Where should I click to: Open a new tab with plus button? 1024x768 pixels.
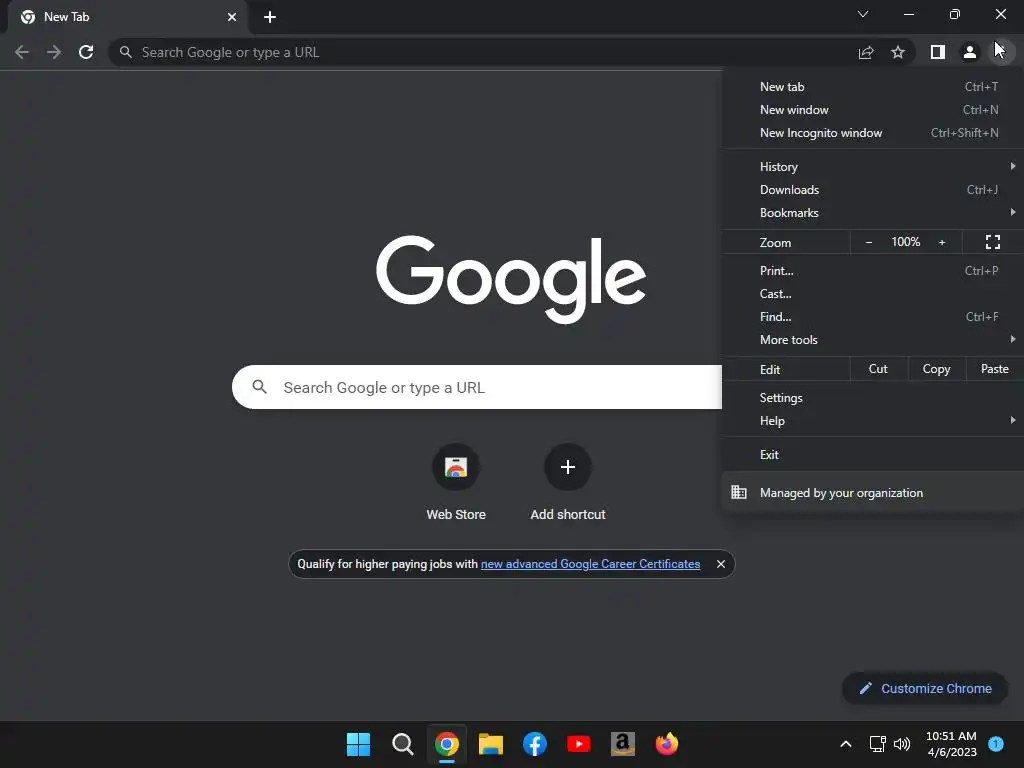pyautogui.click(x=270, y=17)
